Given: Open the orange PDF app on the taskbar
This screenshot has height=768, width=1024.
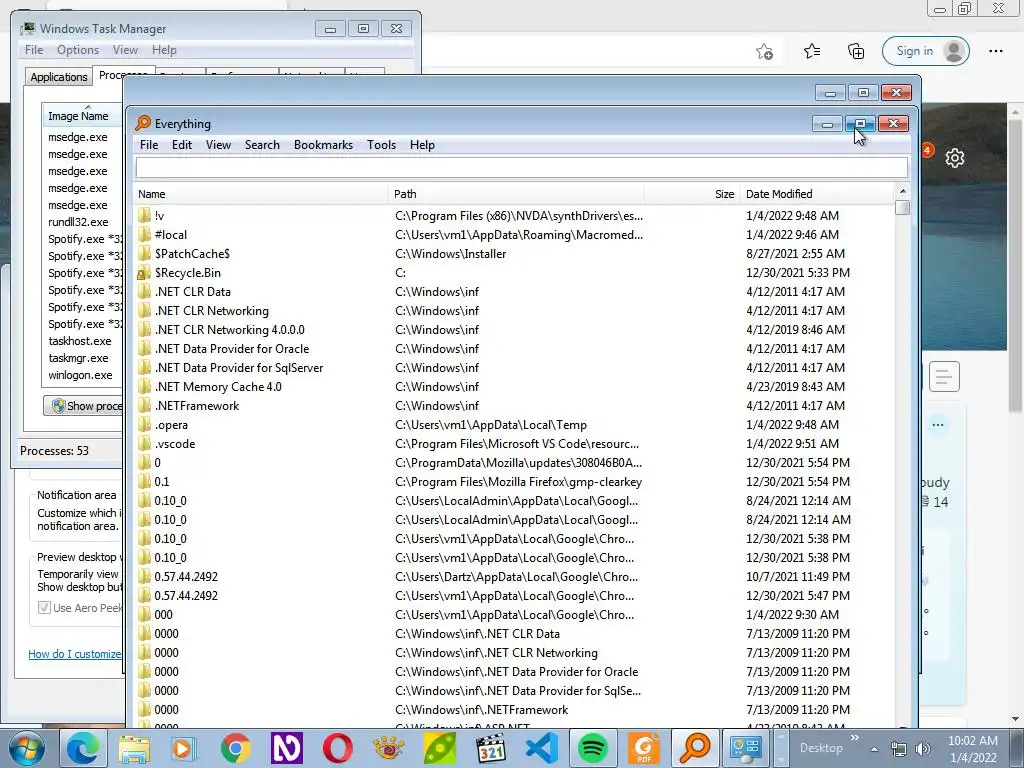Looking at the screenshot, I should click(644, 748).
